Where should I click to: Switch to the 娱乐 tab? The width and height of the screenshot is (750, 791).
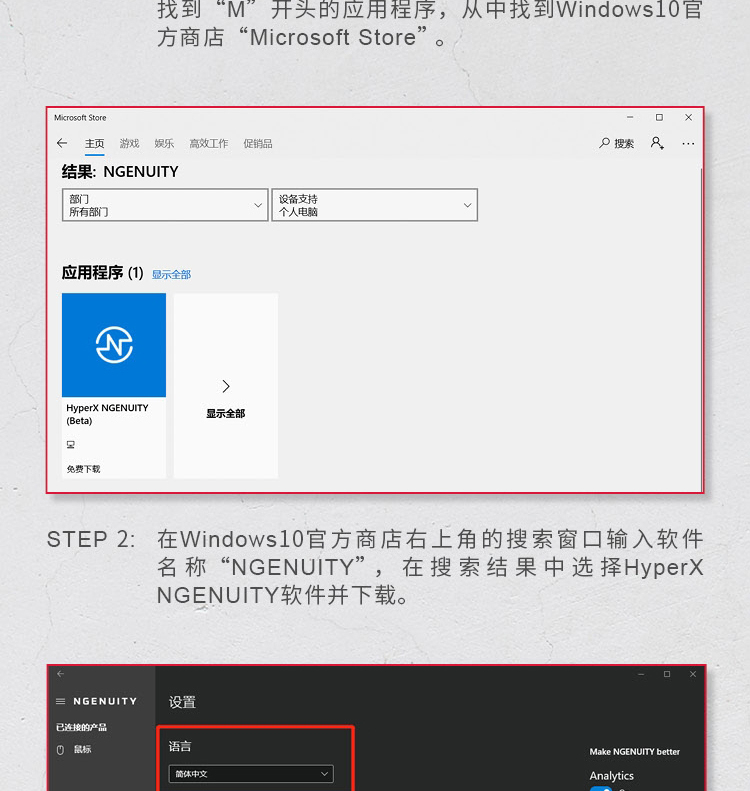click(164, 144)
